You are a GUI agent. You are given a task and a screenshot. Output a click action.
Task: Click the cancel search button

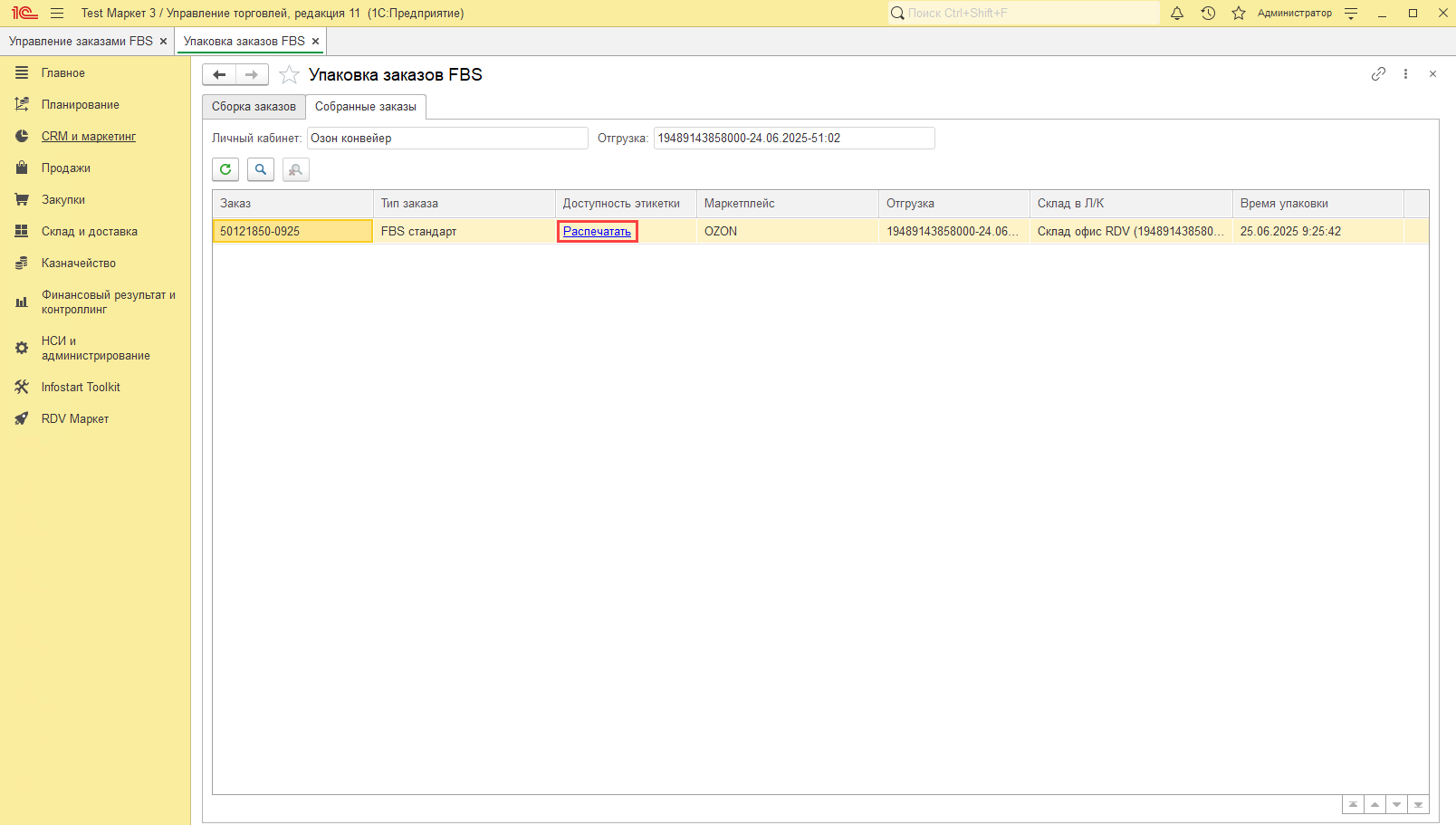tap(296, 169)
